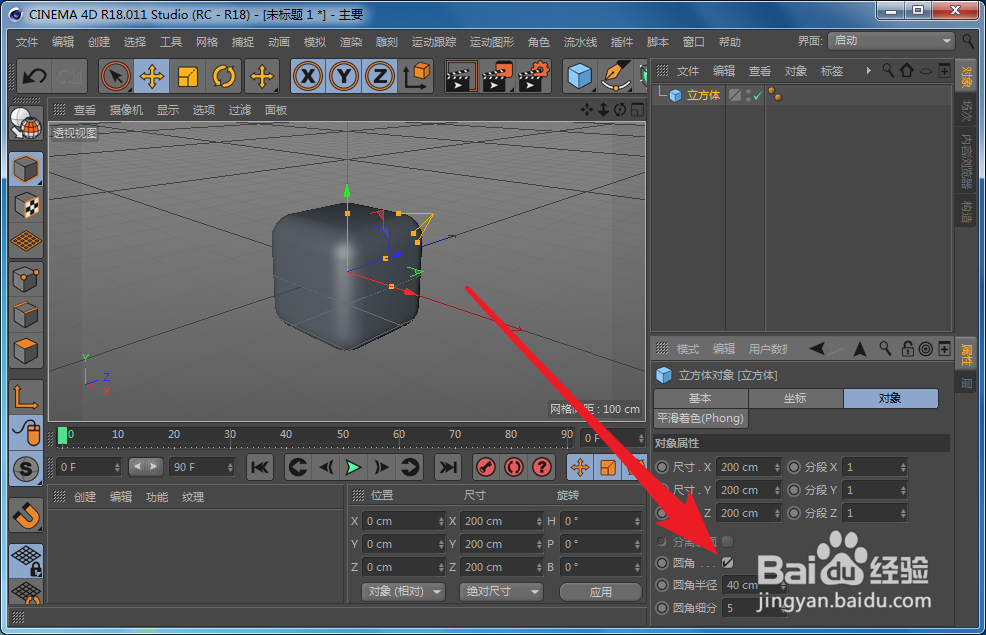Switch to Texture mode icon
986x635 pixels.
tap(26, 205)
